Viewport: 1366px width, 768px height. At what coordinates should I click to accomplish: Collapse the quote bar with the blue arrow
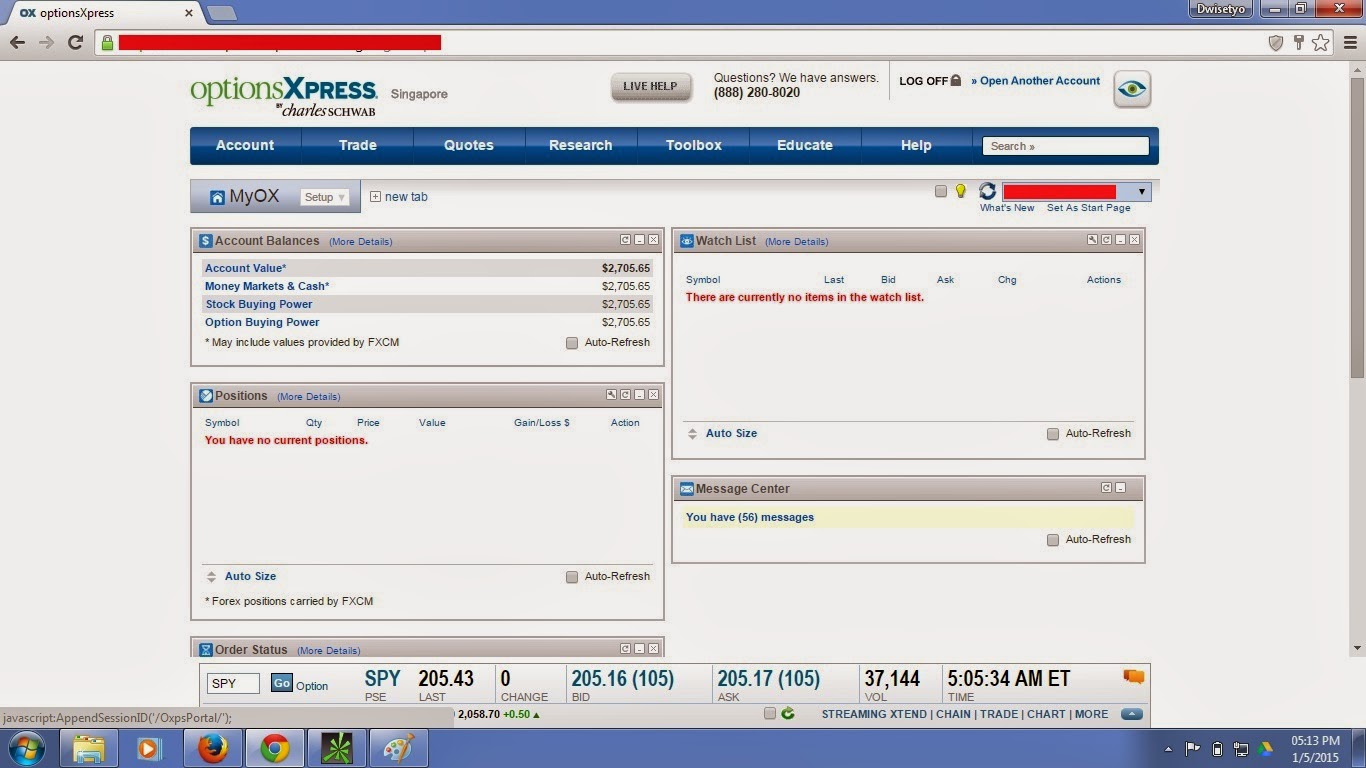(x=1132, y=714)
